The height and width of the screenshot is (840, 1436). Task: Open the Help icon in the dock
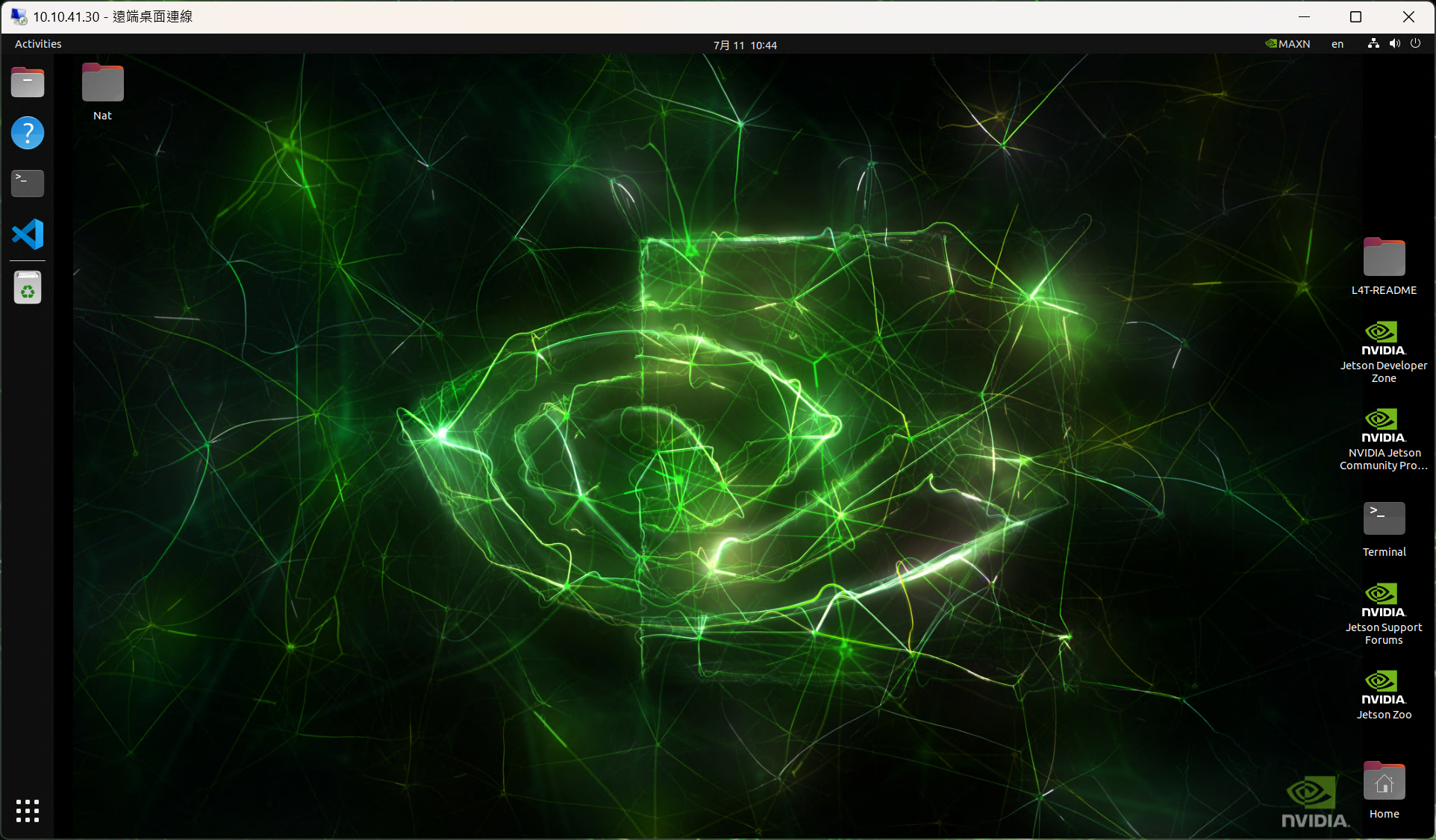[x=28, y=133]
